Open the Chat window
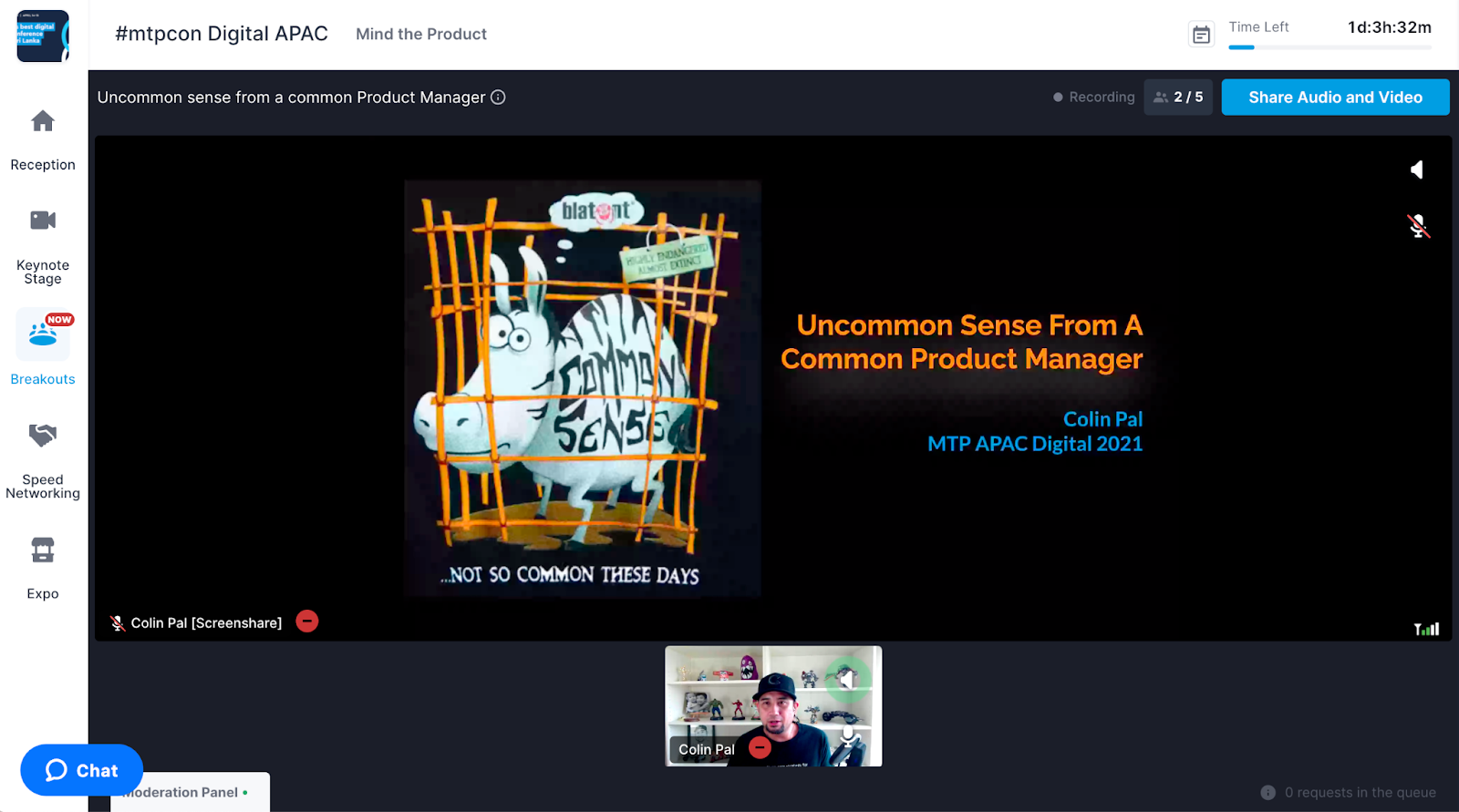The image size is (1459, 812). (x=82, y=770)
